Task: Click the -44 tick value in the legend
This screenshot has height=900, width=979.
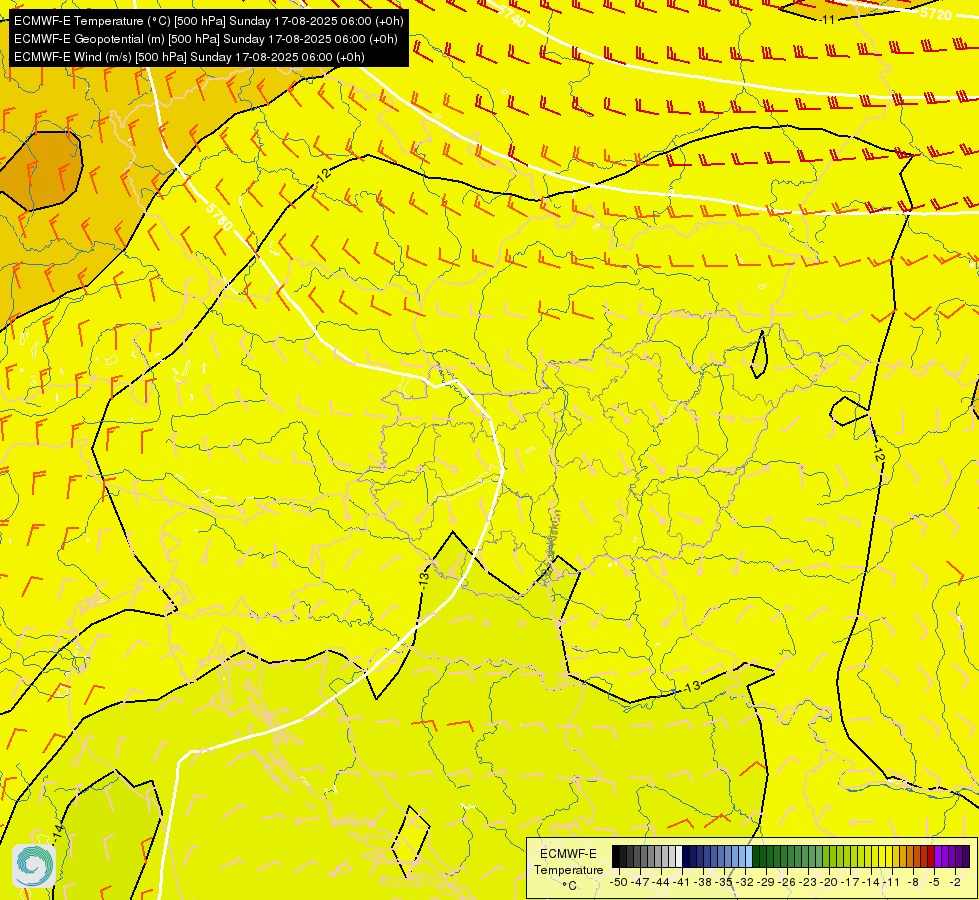Action: pos(661,882)
